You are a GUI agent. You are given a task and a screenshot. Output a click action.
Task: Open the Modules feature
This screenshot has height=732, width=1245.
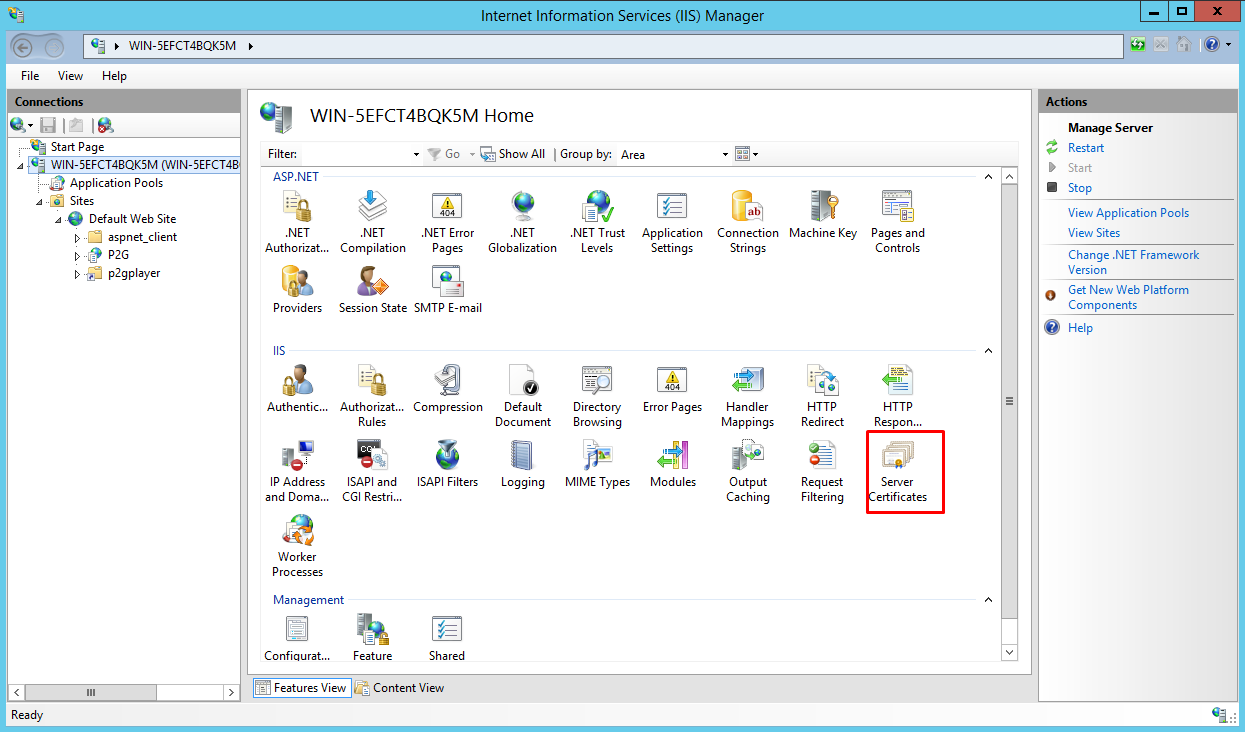(x=672, y=464)
